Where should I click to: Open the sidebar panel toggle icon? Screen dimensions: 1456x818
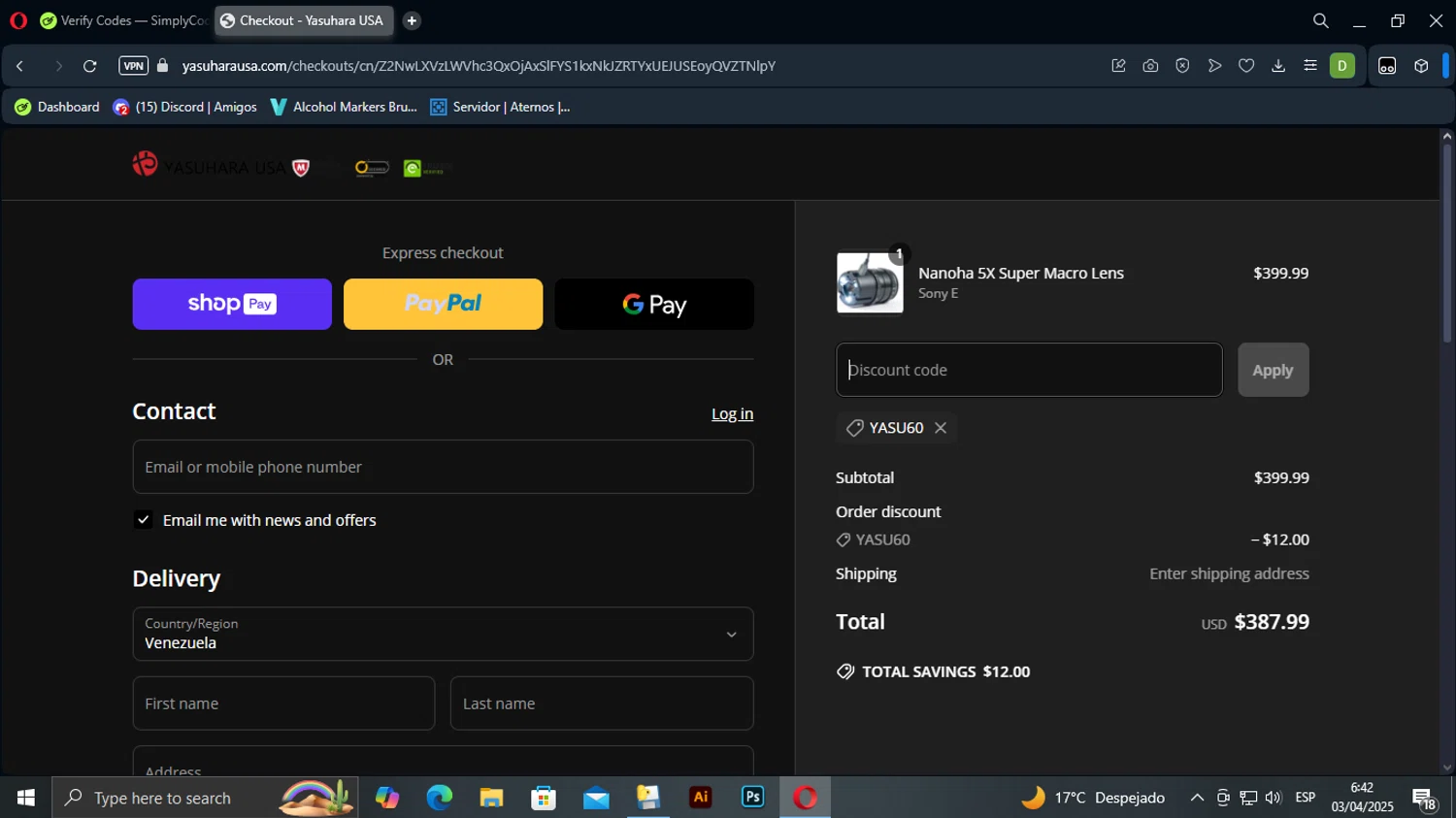[x=1388, y=66]
